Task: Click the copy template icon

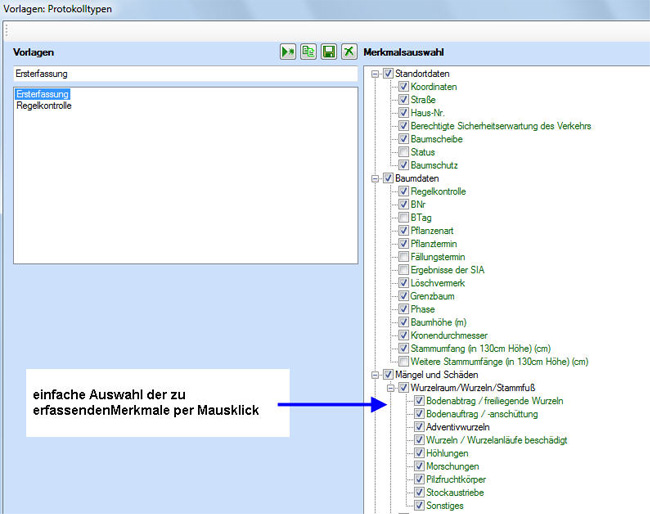Action: (308, 51)
